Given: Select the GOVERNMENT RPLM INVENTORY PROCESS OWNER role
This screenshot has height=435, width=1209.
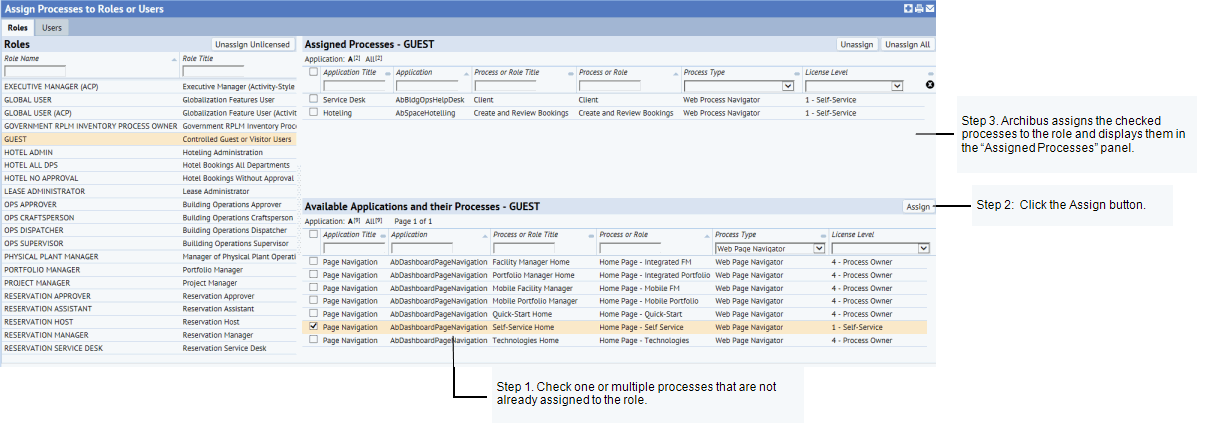Looking at the screenshot, I should 150,126.
